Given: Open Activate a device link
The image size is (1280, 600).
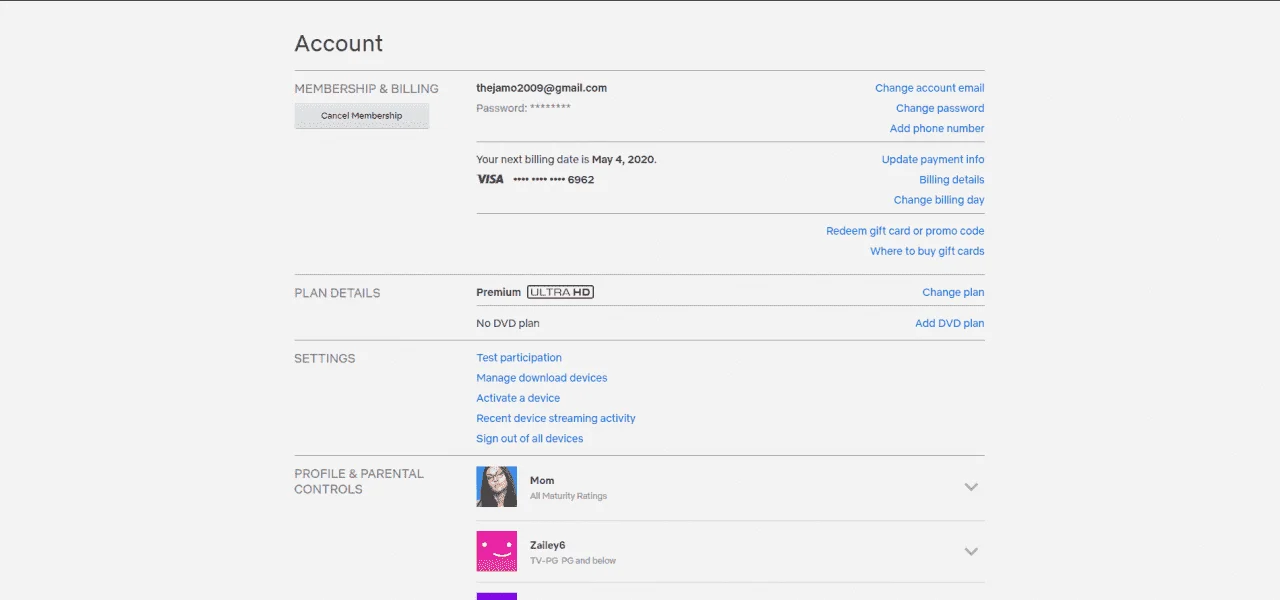Looking at the screenshot, I should 518,398.
